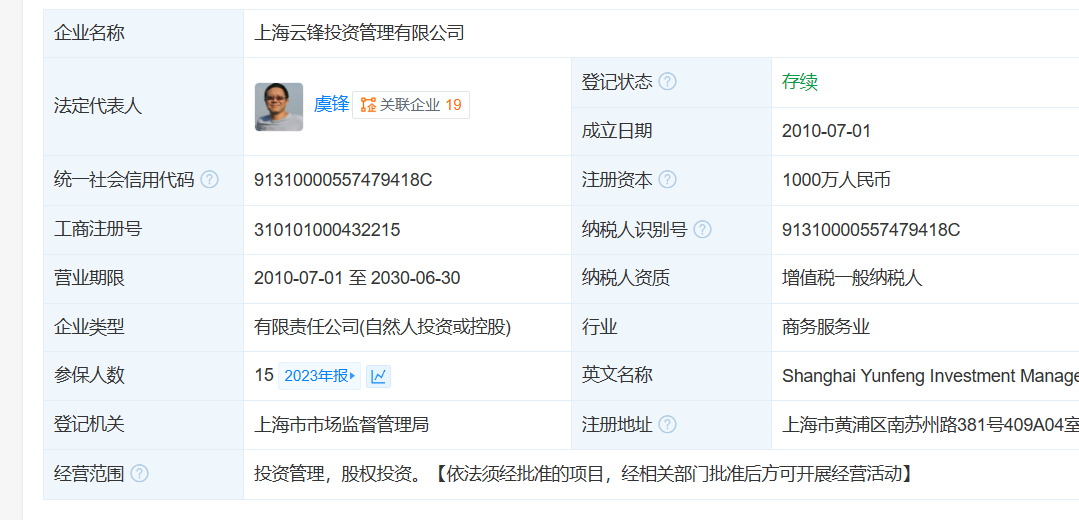The width and height of the screenshot is (1079, 520).
Task: Select industry value 商务服务业
Action: pyautogui.click(x=826, y=327)
